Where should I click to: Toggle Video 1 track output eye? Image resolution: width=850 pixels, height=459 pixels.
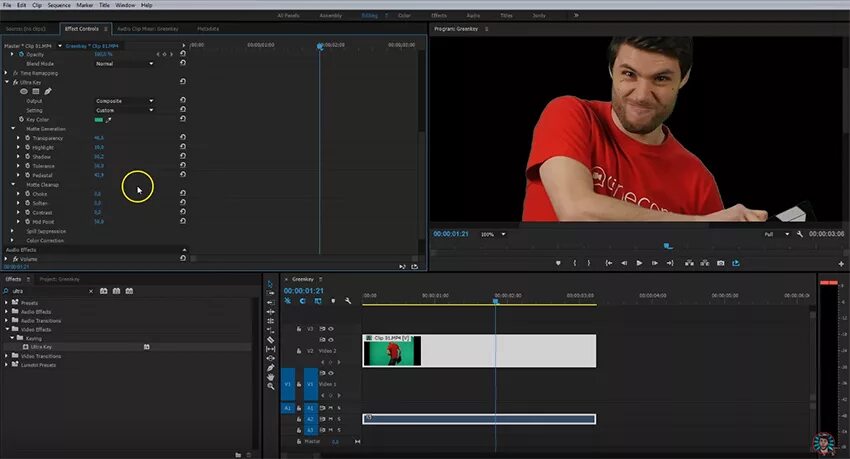tap(331, 373)
